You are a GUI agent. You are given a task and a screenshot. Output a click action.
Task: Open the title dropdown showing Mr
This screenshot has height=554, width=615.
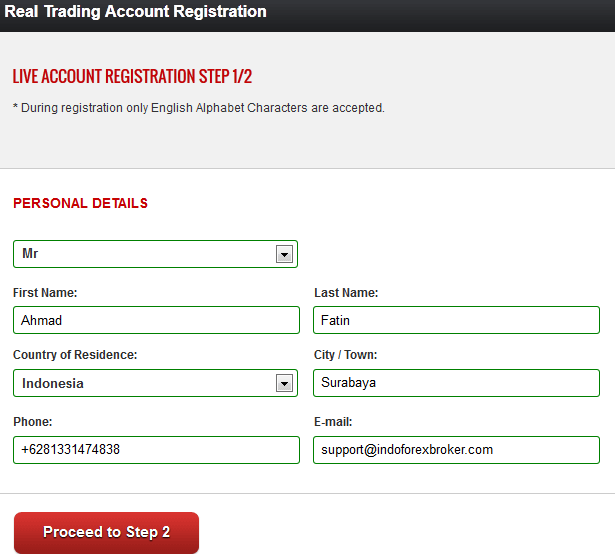pos(155,254)
